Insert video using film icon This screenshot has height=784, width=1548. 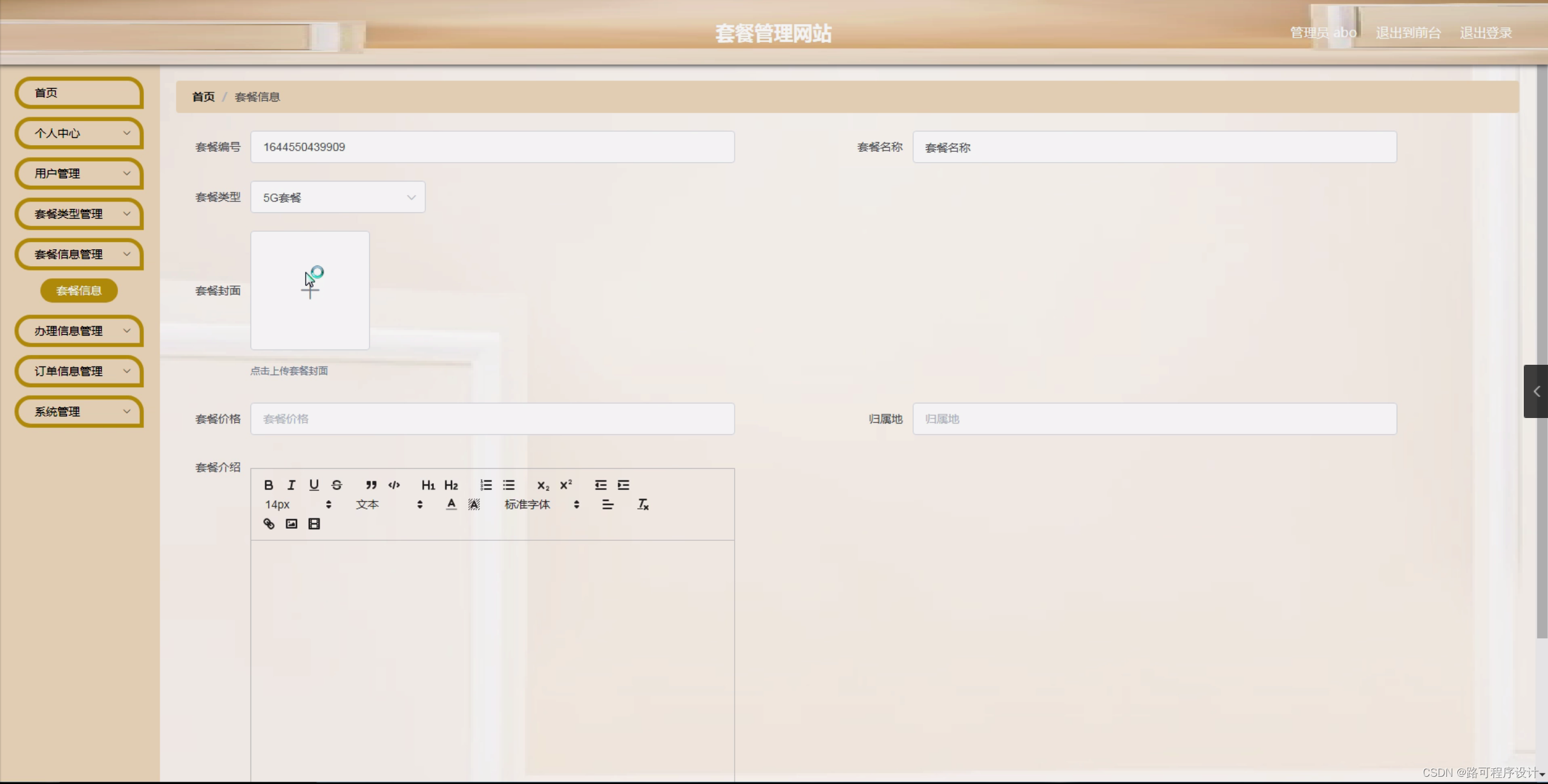(314, 524)
